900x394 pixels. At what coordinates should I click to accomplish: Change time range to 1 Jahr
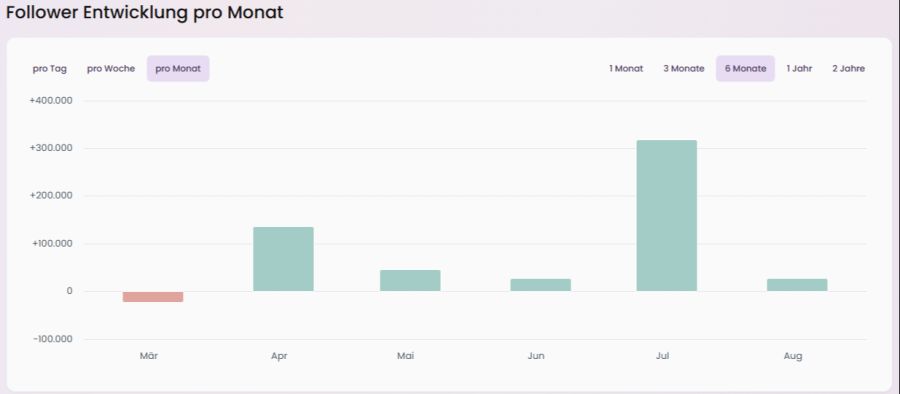click(799, 69)
